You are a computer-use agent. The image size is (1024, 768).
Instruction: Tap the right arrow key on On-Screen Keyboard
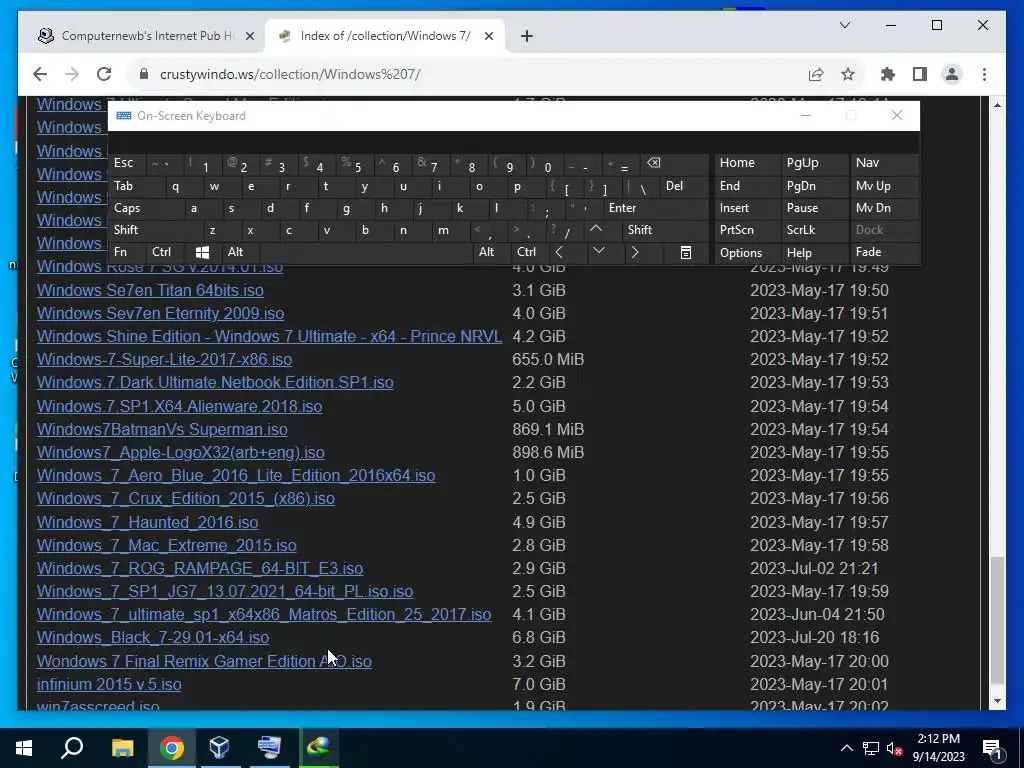point(635,252)
